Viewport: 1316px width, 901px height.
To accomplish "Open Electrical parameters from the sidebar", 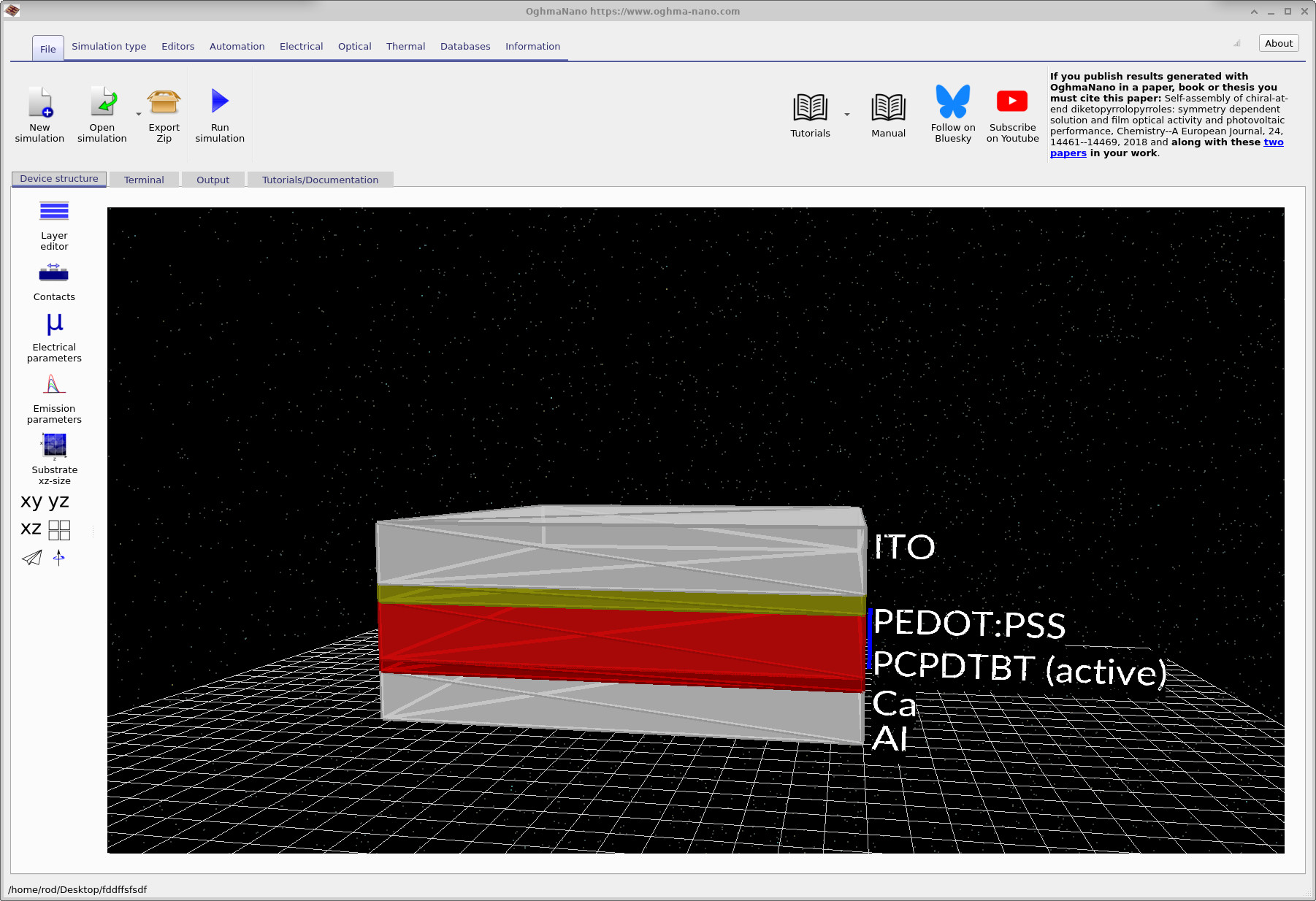I will coord(54,324).
